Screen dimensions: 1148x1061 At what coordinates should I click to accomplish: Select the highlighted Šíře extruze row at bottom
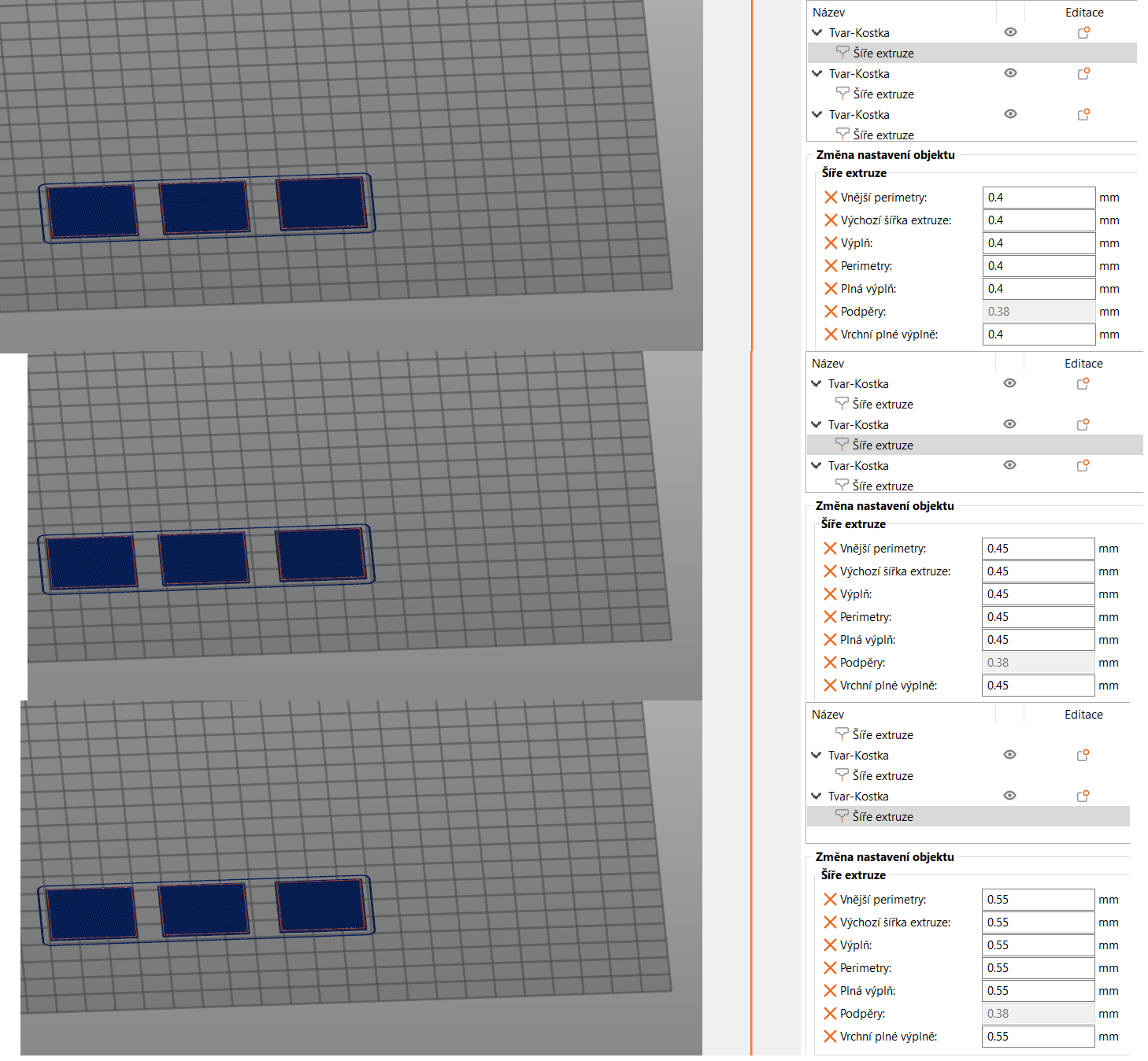coord(883,817)
